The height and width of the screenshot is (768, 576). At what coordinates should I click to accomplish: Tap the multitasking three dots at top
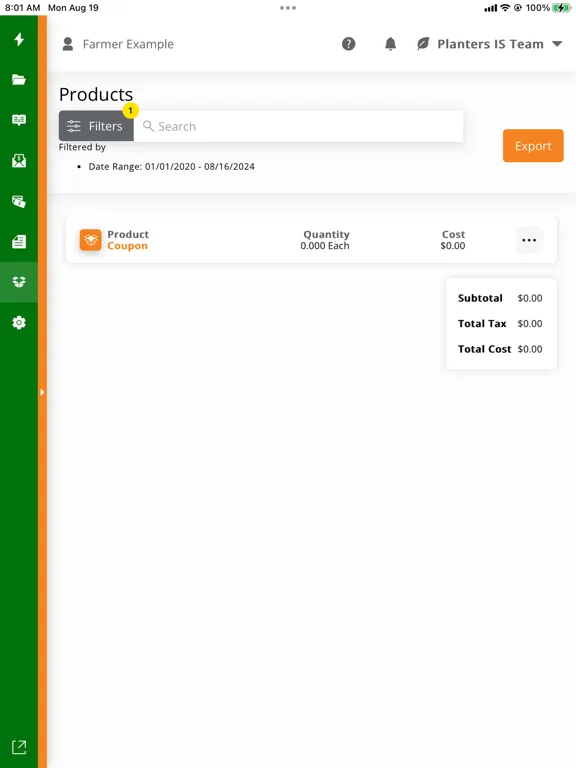(x=288, y=8)
